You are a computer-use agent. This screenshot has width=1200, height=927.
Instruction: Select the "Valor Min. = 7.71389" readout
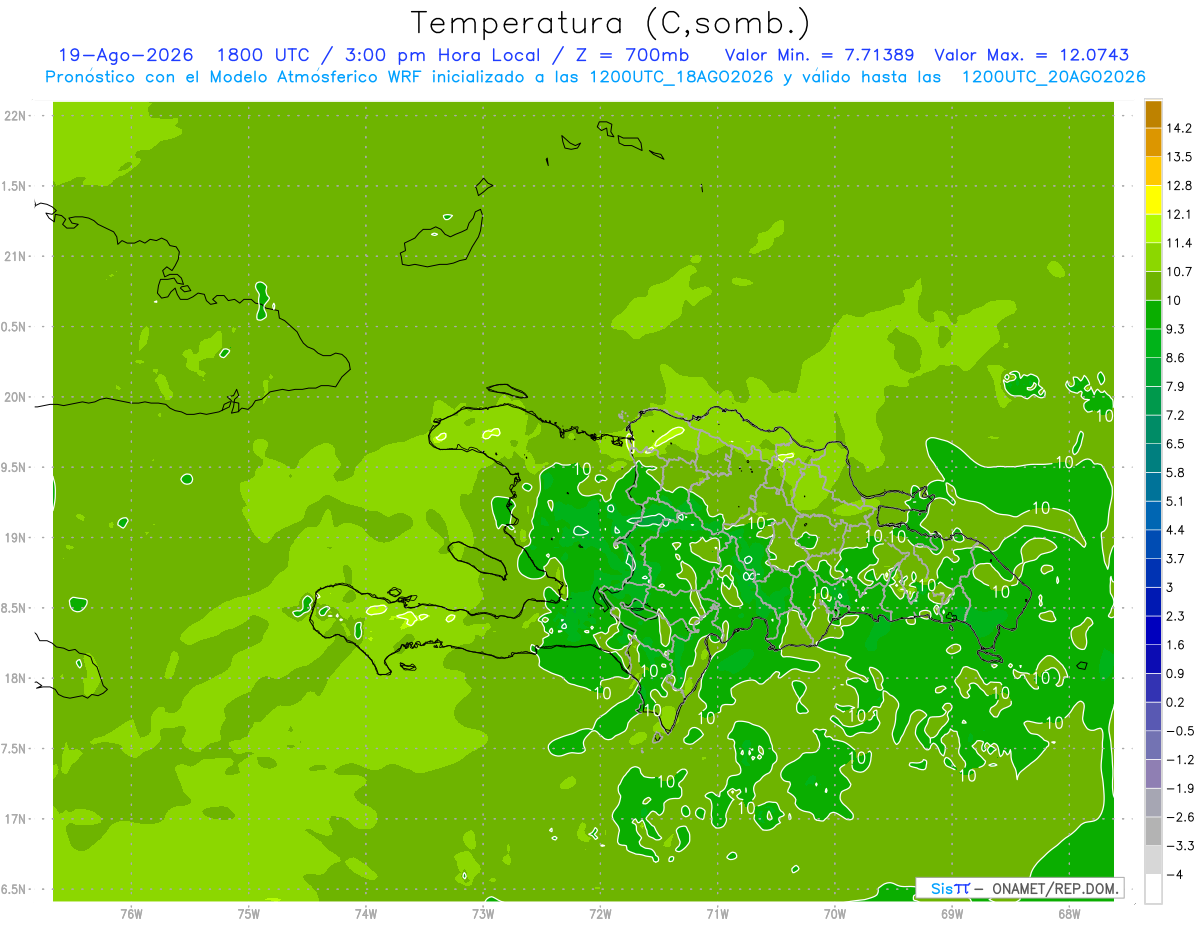[x=819, y=55]
